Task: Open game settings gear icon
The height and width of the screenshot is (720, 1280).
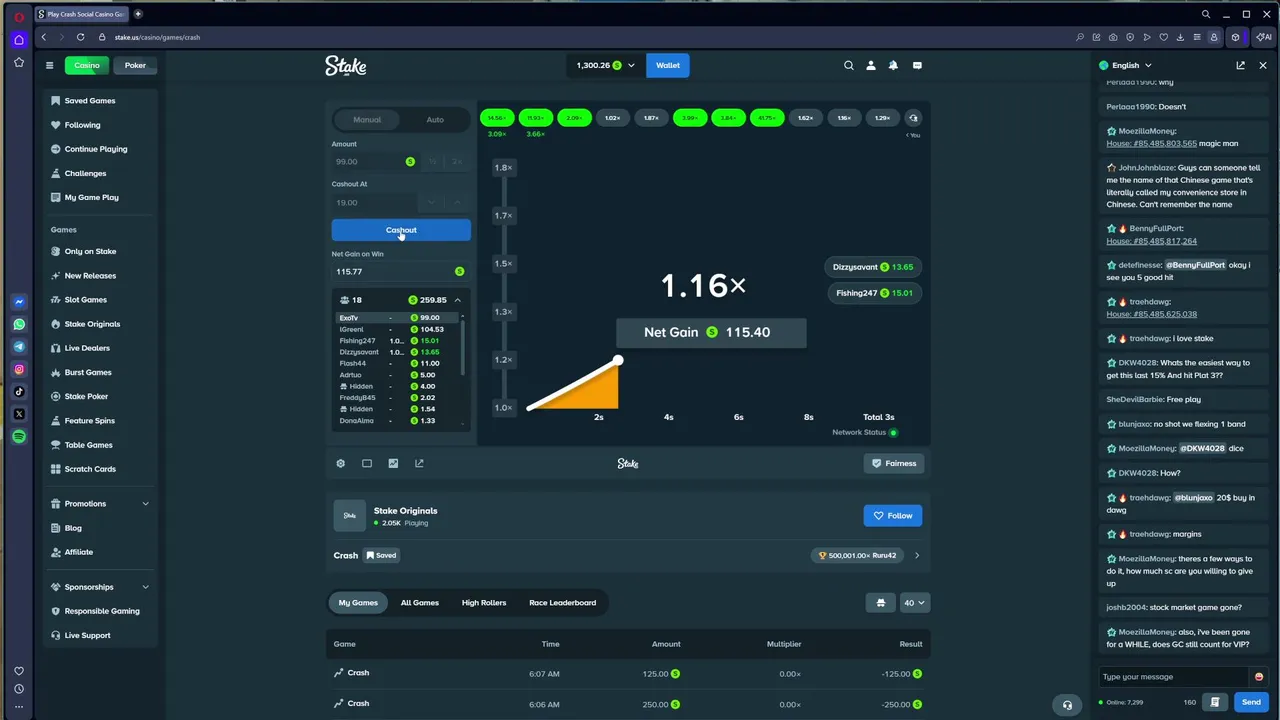Action: (x=341, y=463)
